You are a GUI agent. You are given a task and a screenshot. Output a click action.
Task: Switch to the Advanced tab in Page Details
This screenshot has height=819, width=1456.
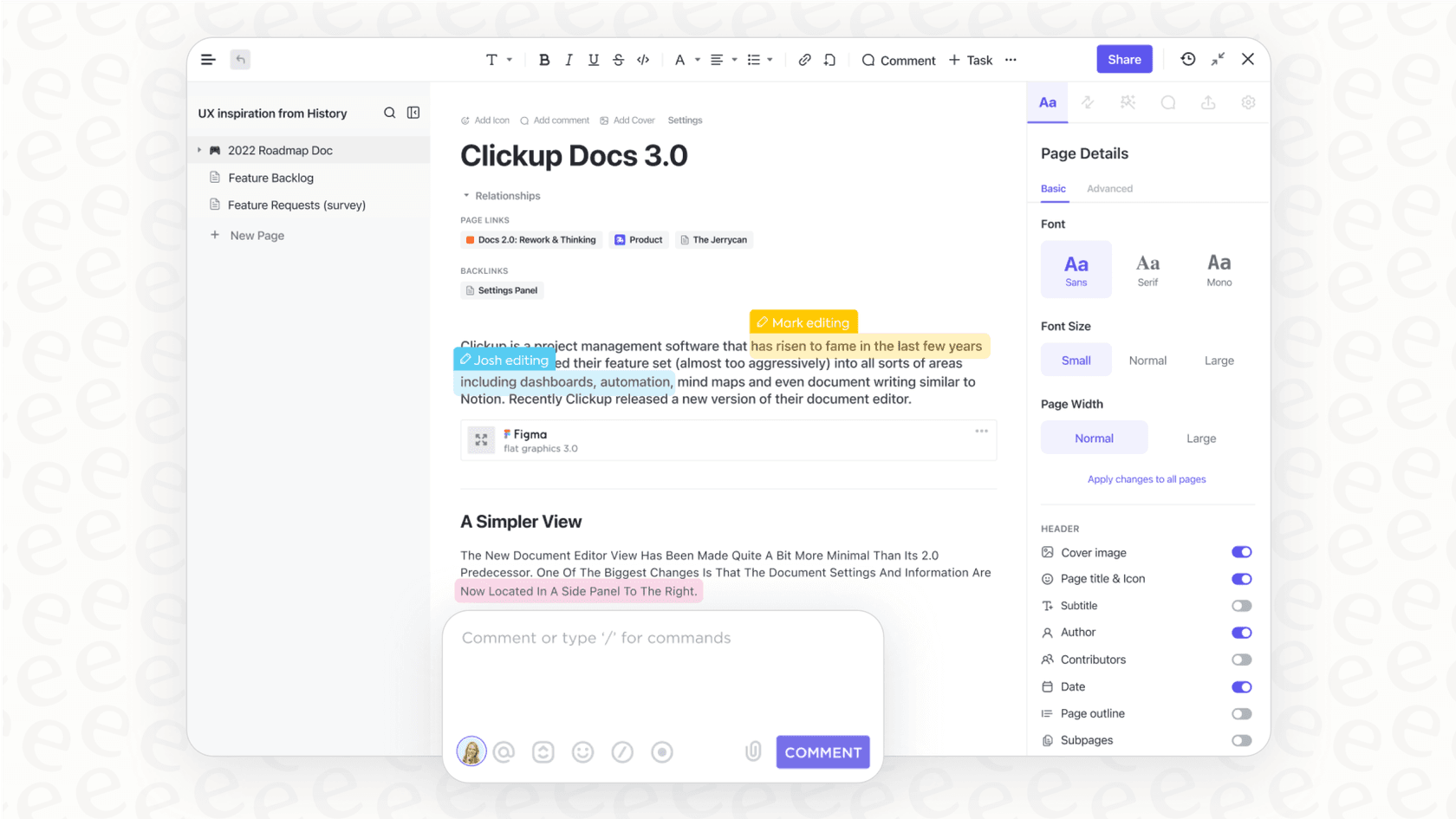pos(1109,188)
